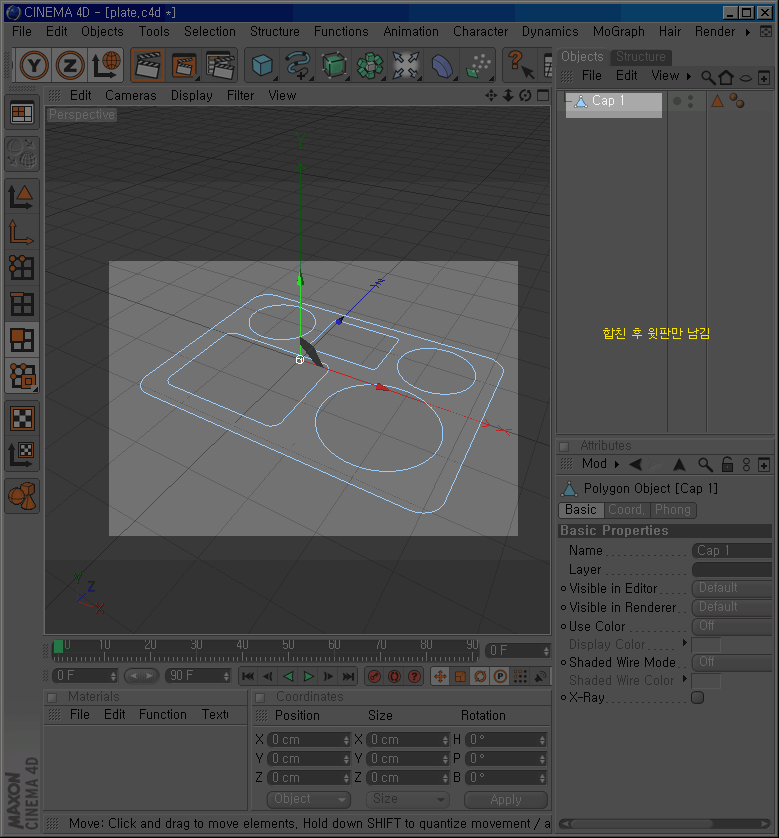The image size is (779, 838).
Task: Expand Objects manager more-menus arrow
Action: coord(689,76)
